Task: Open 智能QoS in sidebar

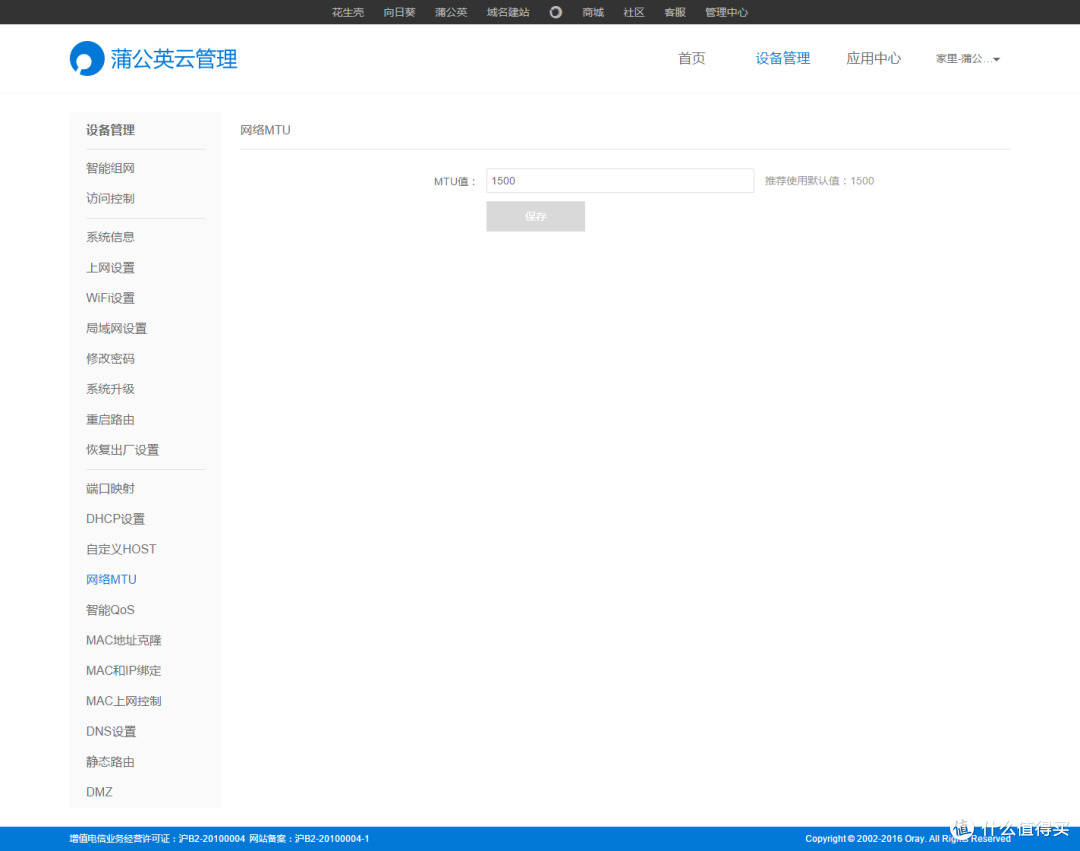Action: pos(110,610)
